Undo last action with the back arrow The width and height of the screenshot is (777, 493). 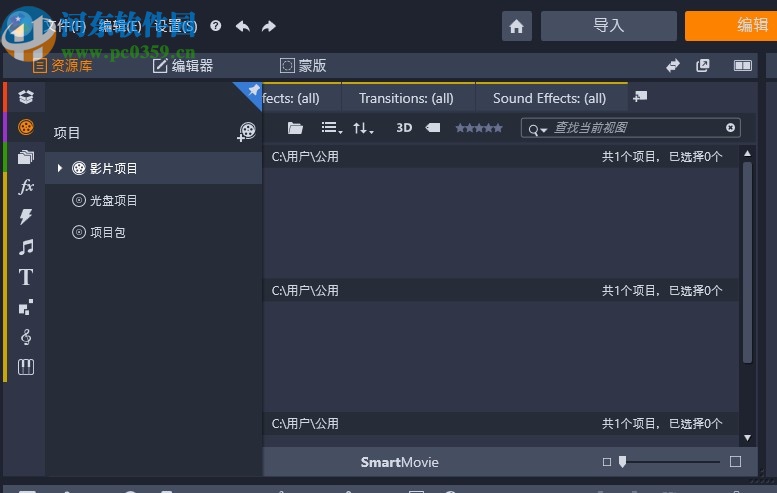pyautogui.click(x=242, y=26)
